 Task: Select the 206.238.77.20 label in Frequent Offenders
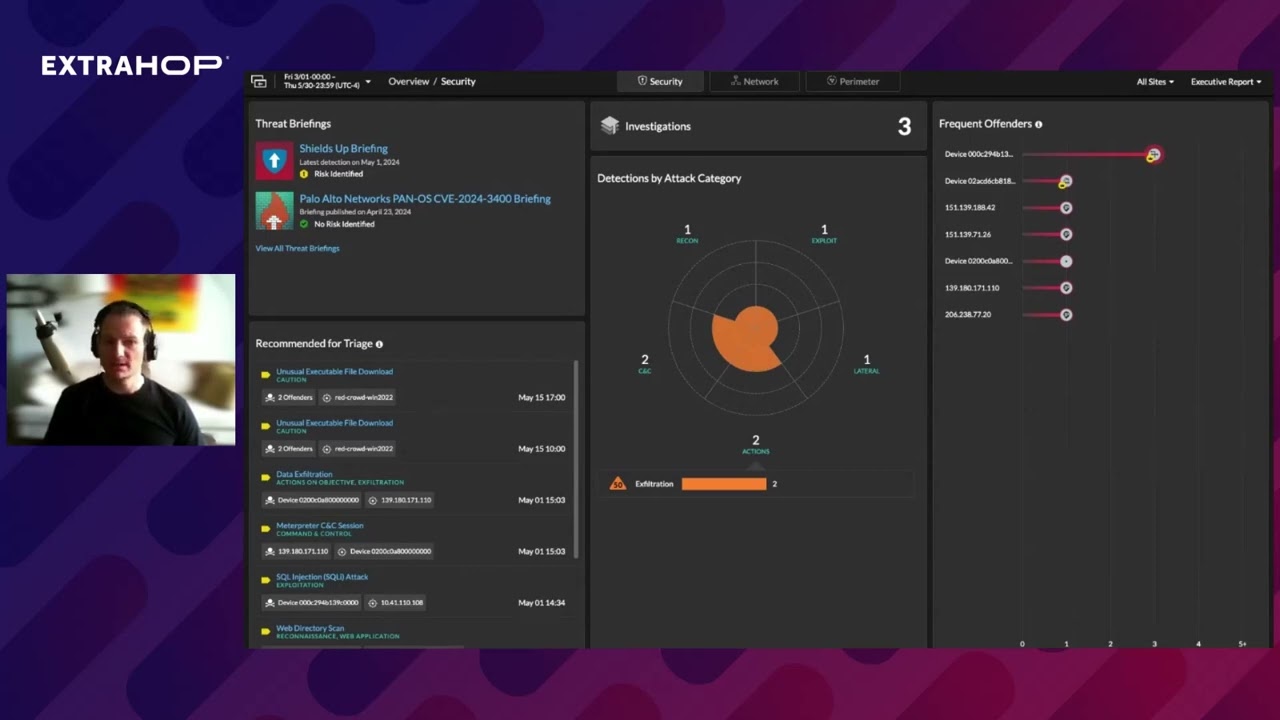click(x=968, y=314)
